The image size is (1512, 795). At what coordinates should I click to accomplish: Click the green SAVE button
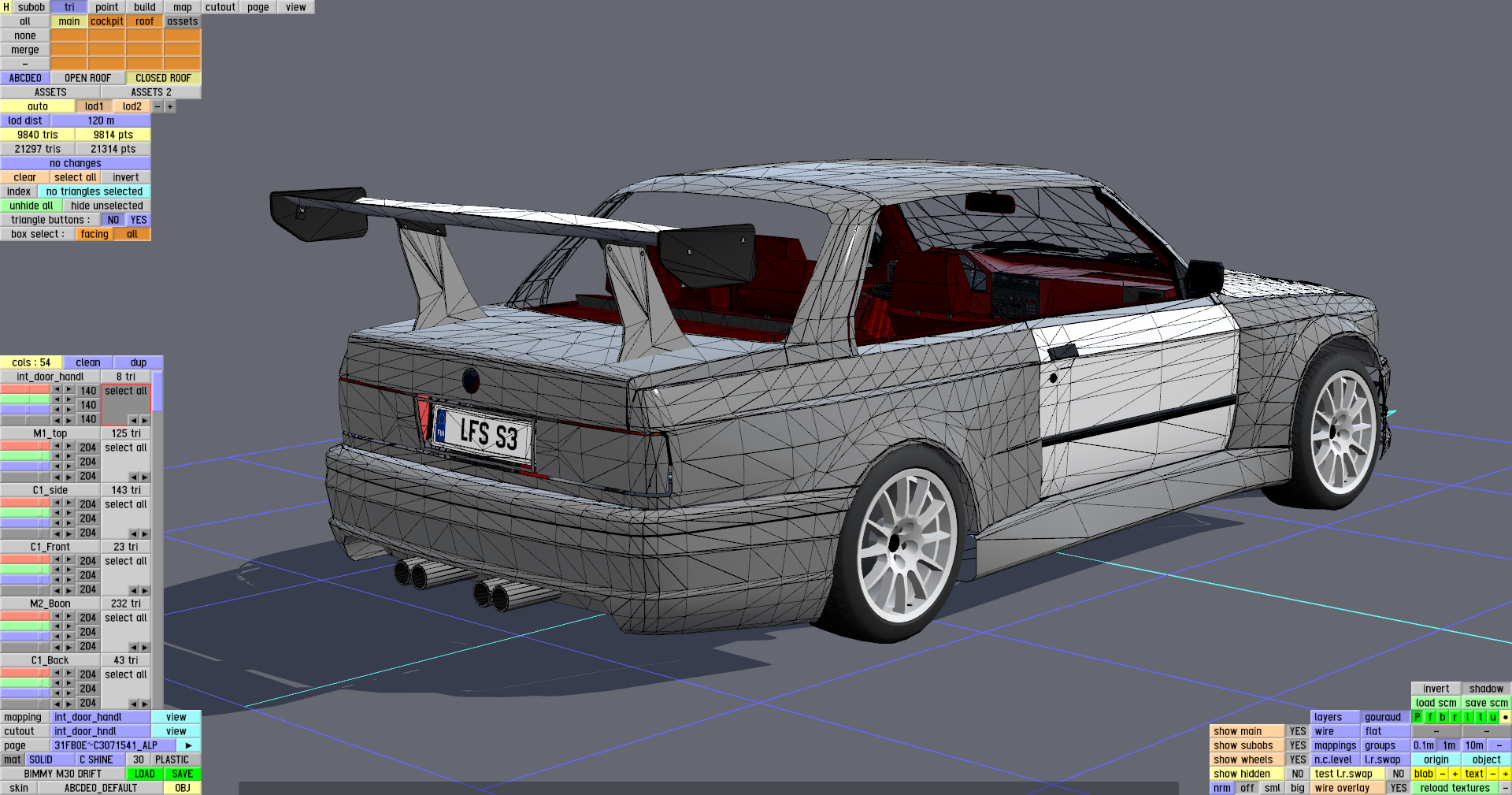(x=183, y=774)
